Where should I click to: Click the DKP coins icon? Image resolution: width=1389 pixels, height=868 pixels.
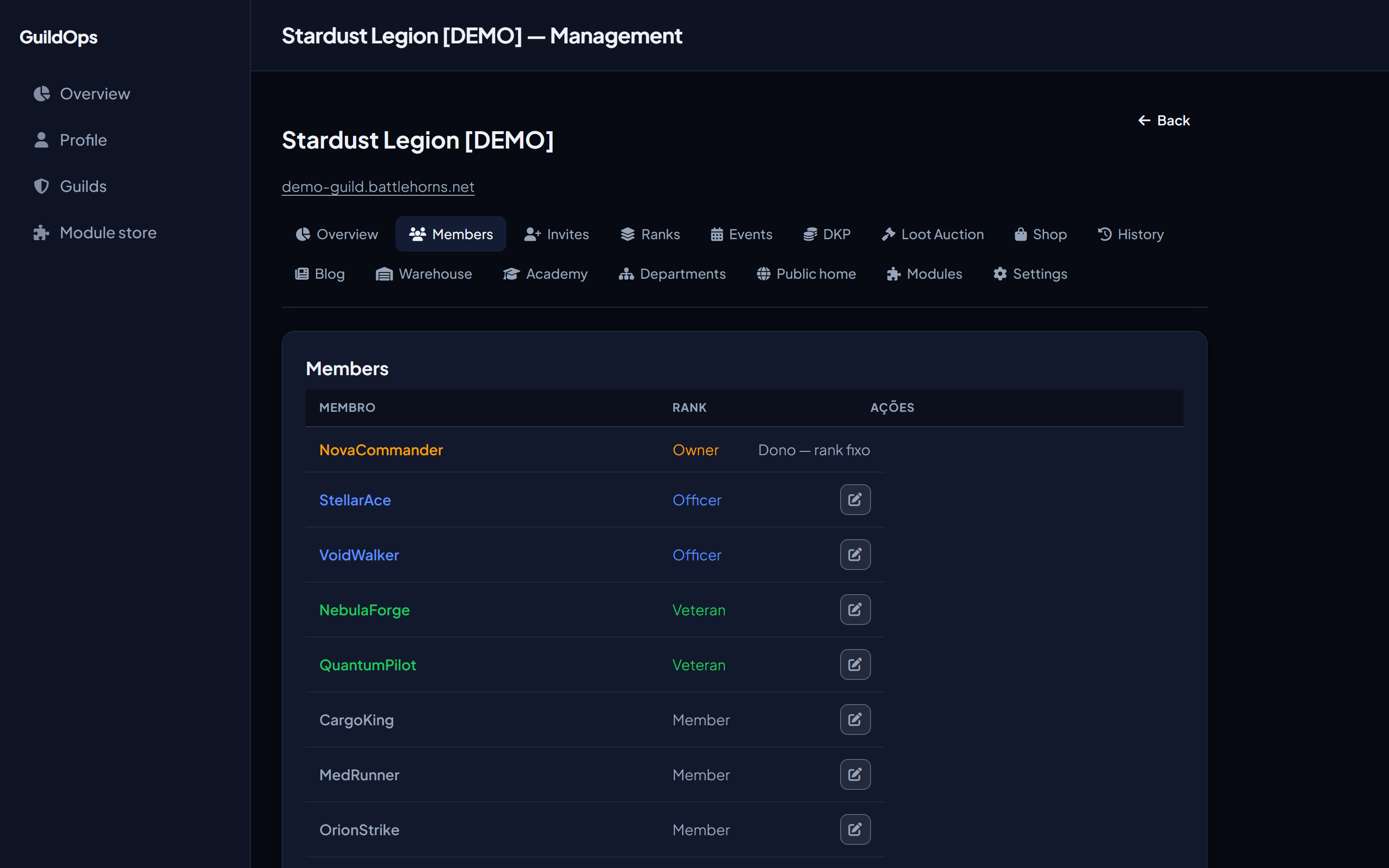(810, 234)
